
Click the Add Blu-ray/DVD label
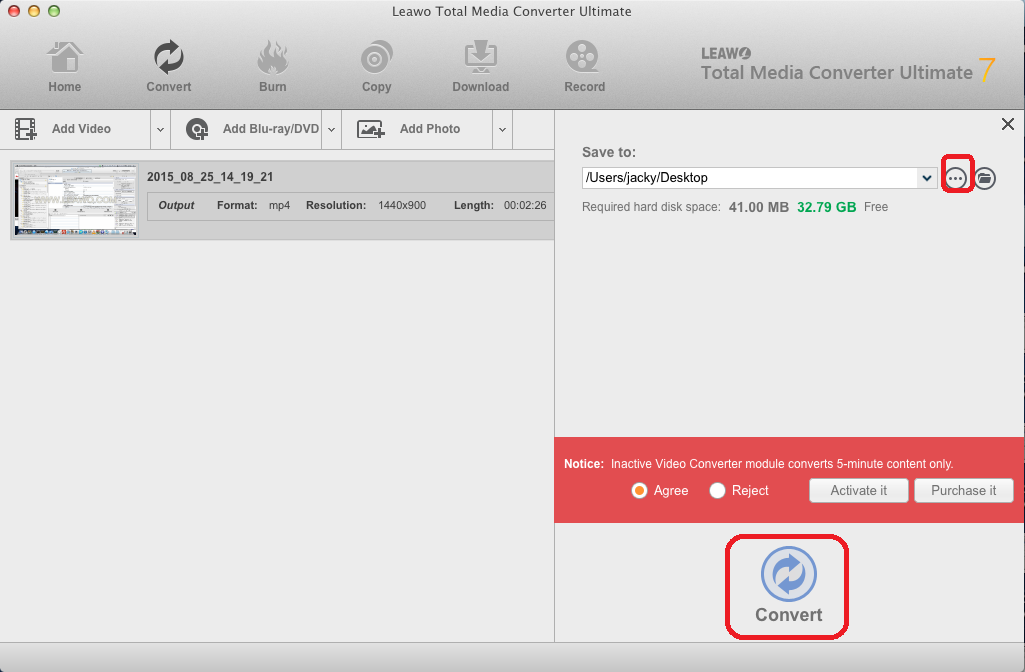271,129
